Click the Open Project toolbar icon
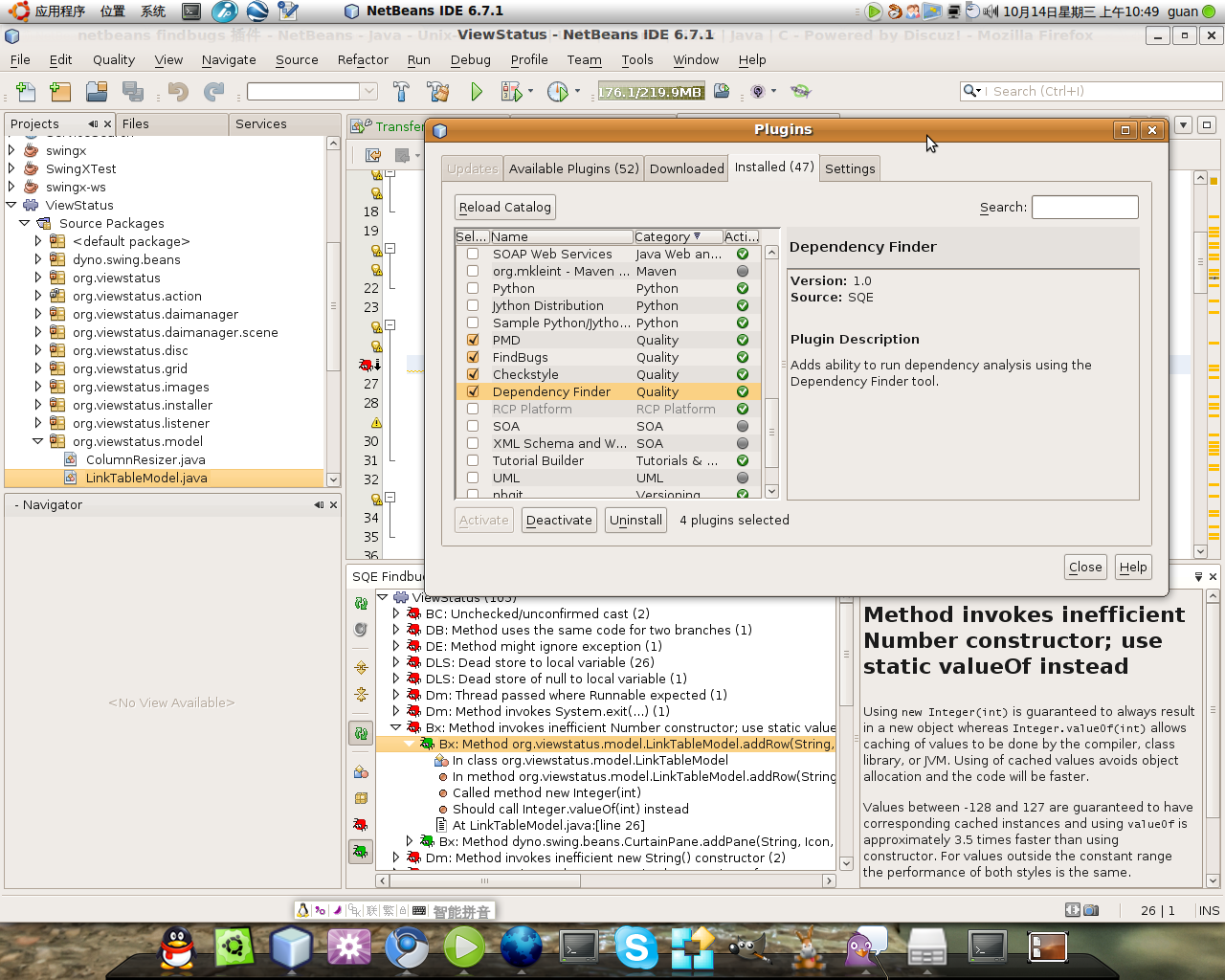Image resolution: width=1225 pixels, height=980 pixels. [97, 91]
